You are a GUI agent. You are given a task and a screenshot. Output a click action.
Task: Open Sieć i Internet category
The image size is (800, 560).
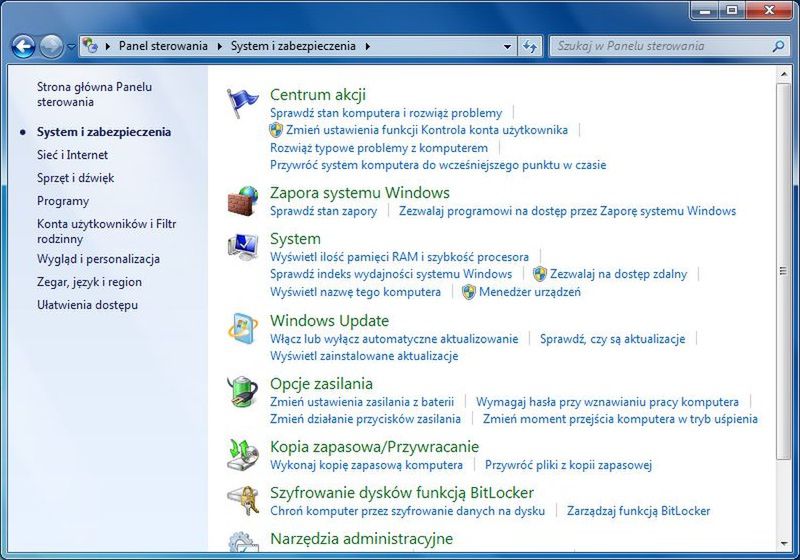[72, 155]
